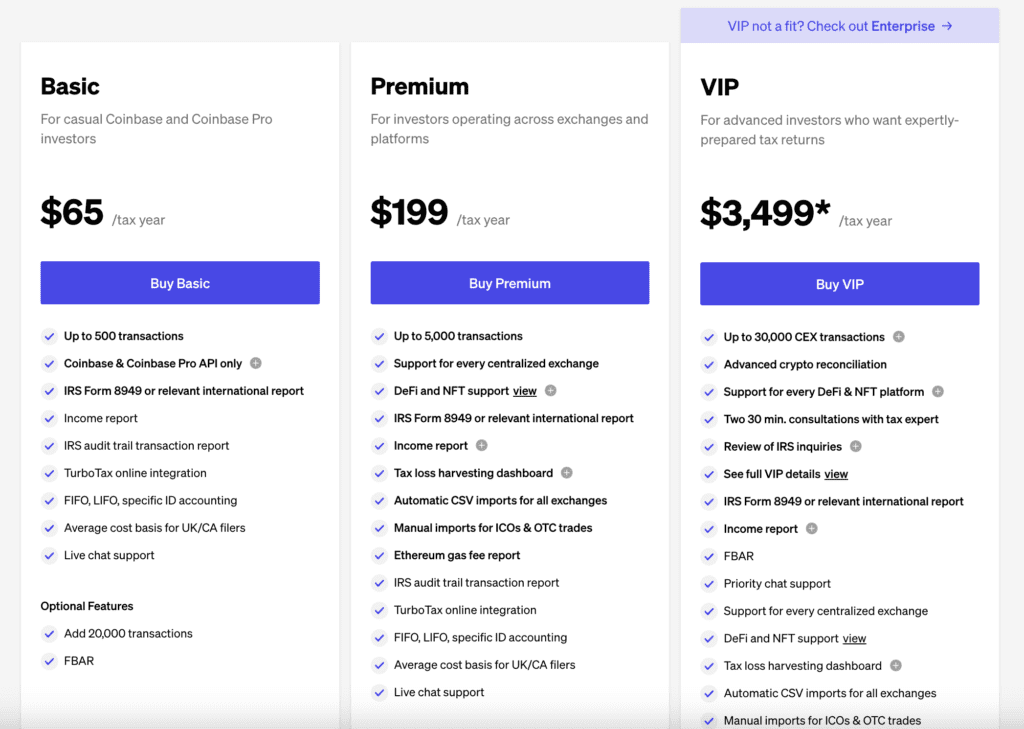Show info for Premium Tax loss harvesting dashboard
This screenshot has height=729, width=1024.
point(567,473)
